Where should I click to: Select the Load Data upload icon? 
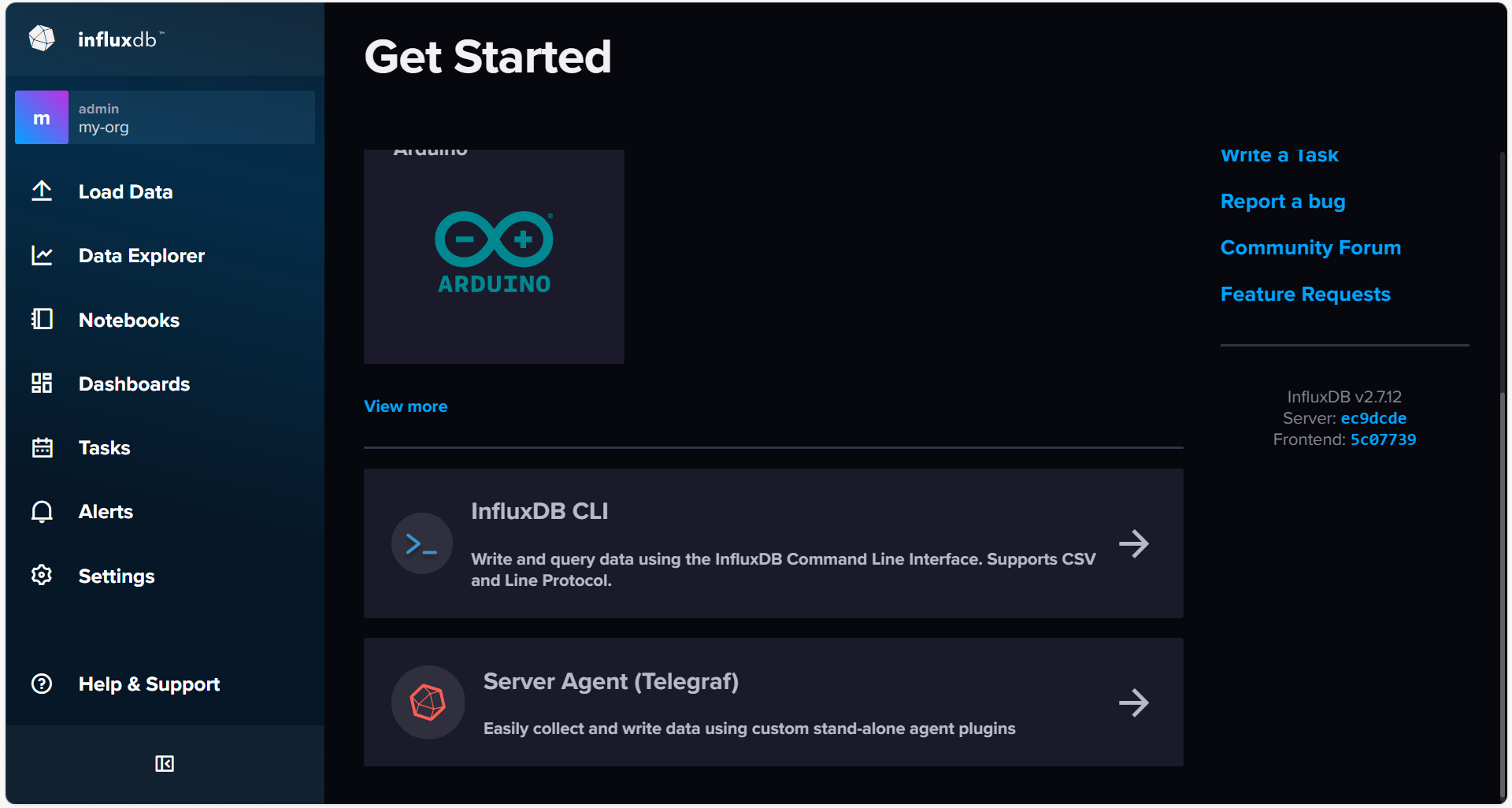point(41,191)
